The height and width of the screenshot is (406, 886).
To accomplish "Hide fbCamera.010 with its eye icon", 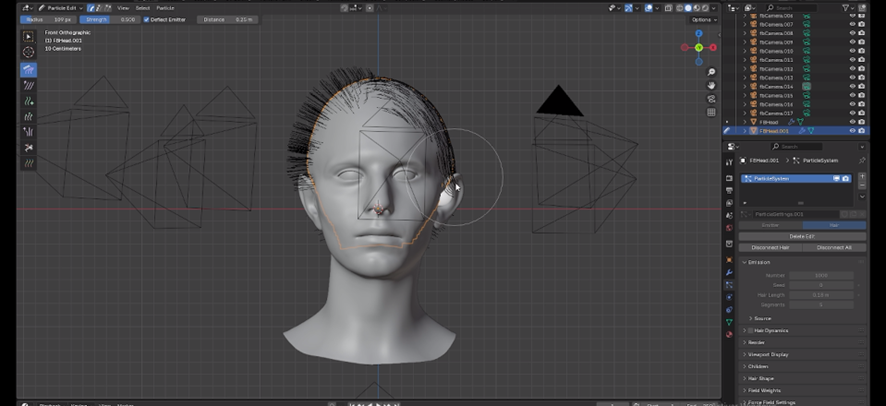I will (x=852, y=52).
